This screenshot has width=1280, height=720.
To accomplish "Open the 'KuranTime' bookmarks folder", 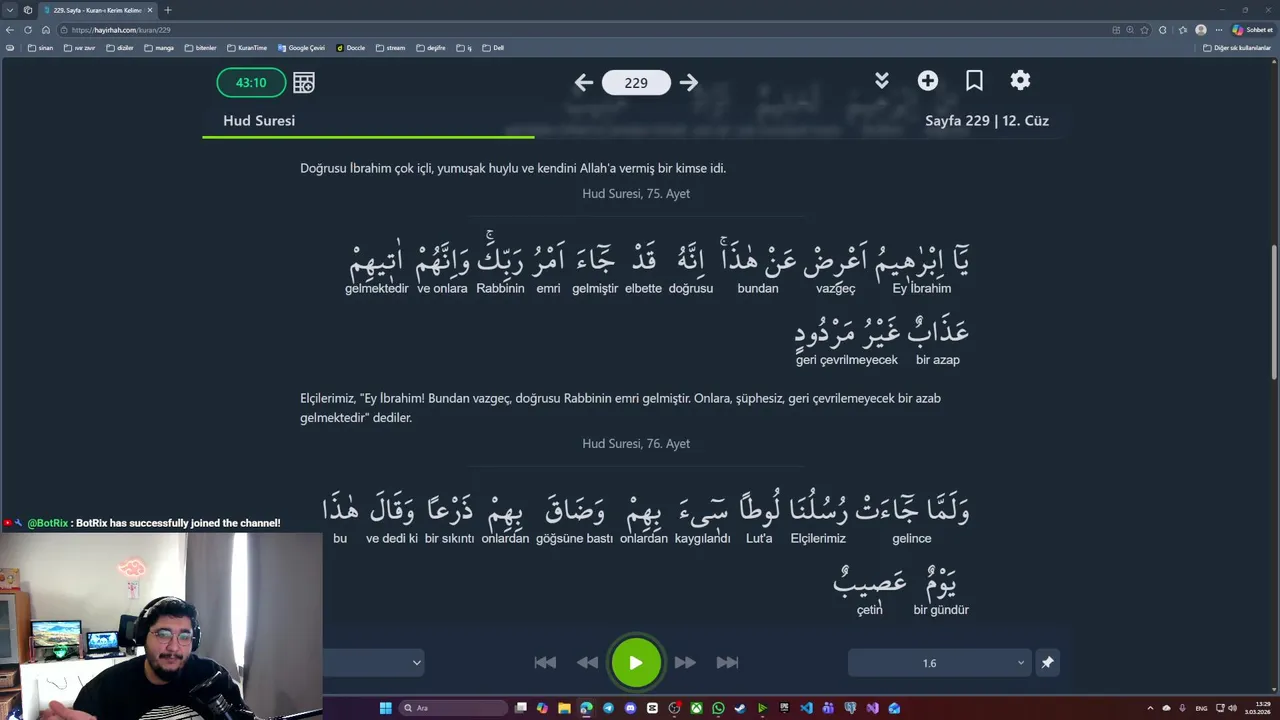I will (x=247, y=48).
